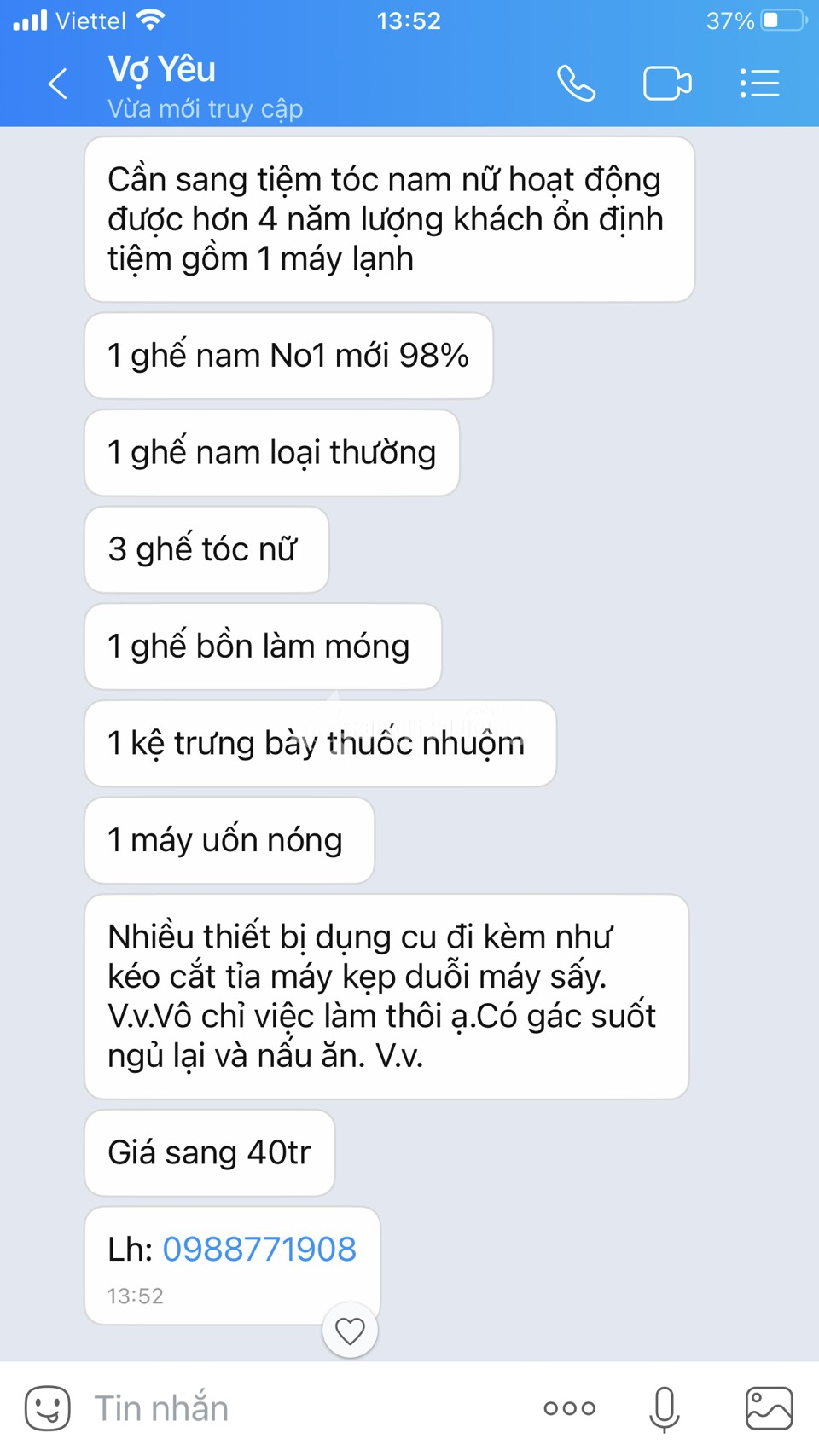
Task: Select the '1 ghế bồn làm móng' message
Action: tap(263, 647)
